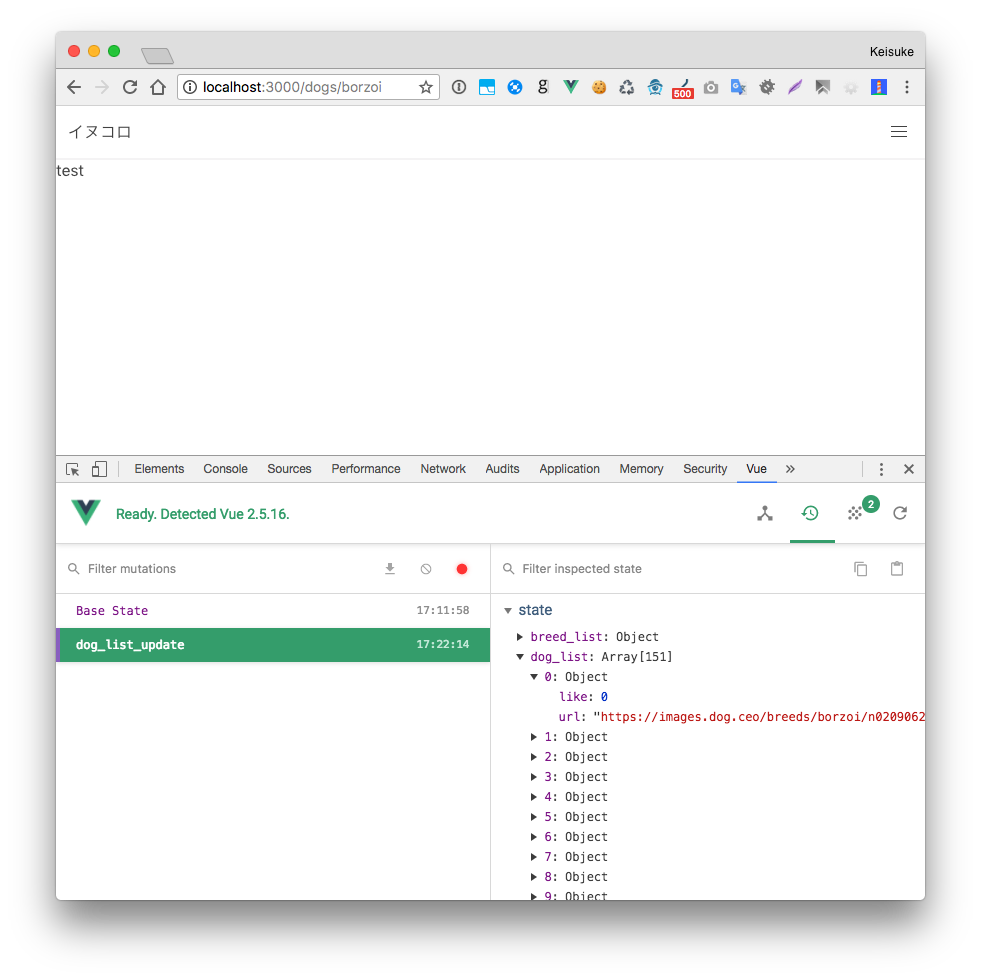Screen dimensions: 981x980
Task: Open a new tab with the tab button
Action: coord(157,56)
